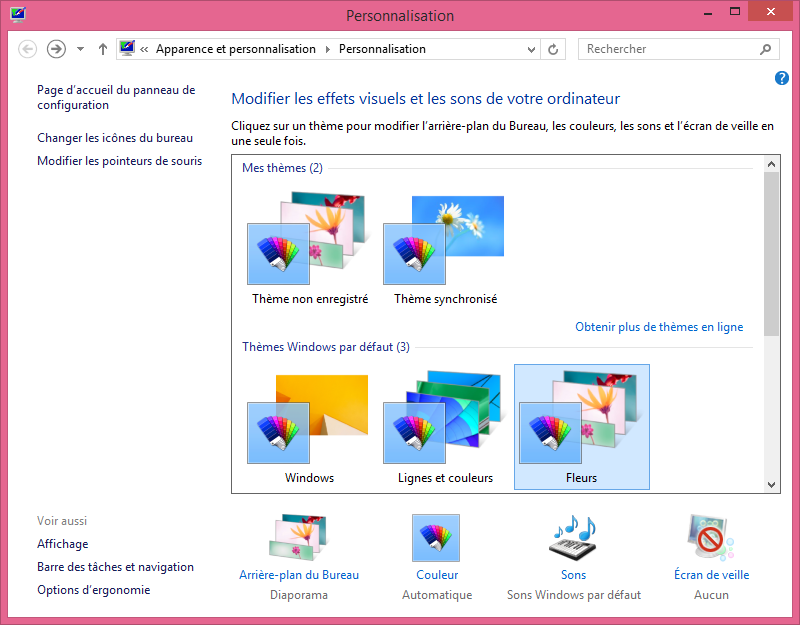The height and width of the screenshot is (625, 800).
Task: Click the Mes thèmes (2) group header
Action: pos(282,168)
